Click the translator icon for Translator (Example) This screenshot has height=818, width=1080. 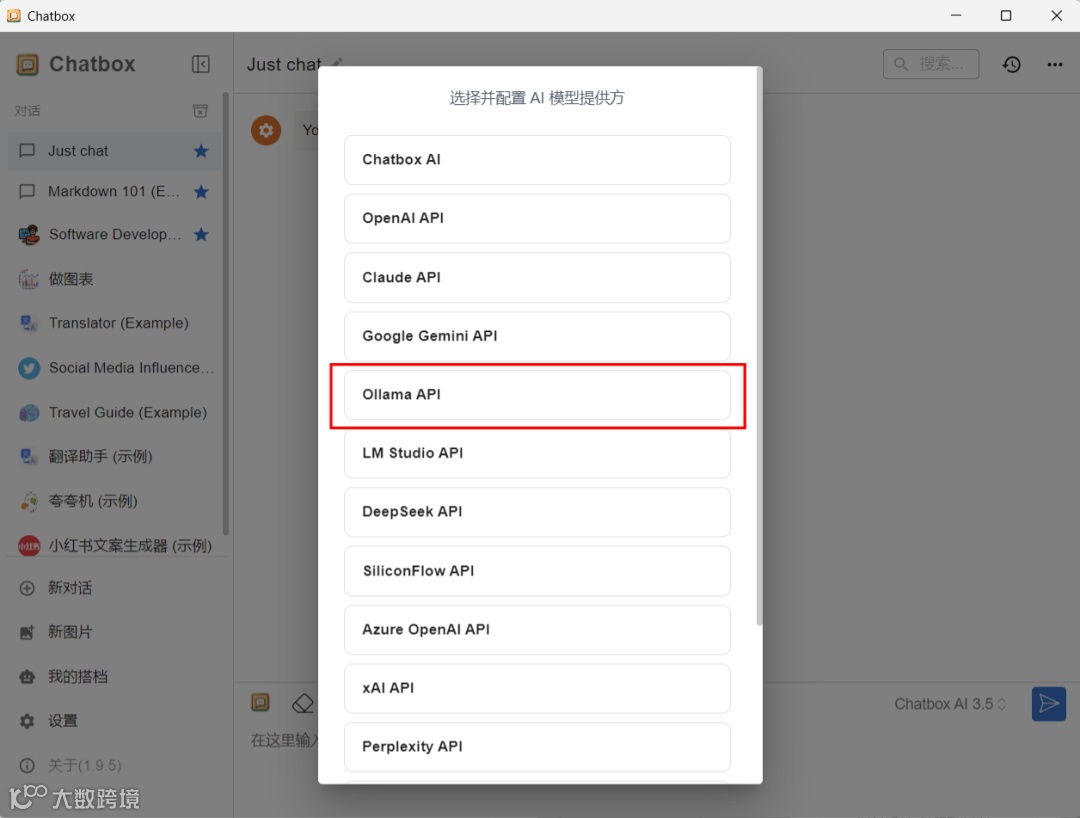(x=29, y=323)
